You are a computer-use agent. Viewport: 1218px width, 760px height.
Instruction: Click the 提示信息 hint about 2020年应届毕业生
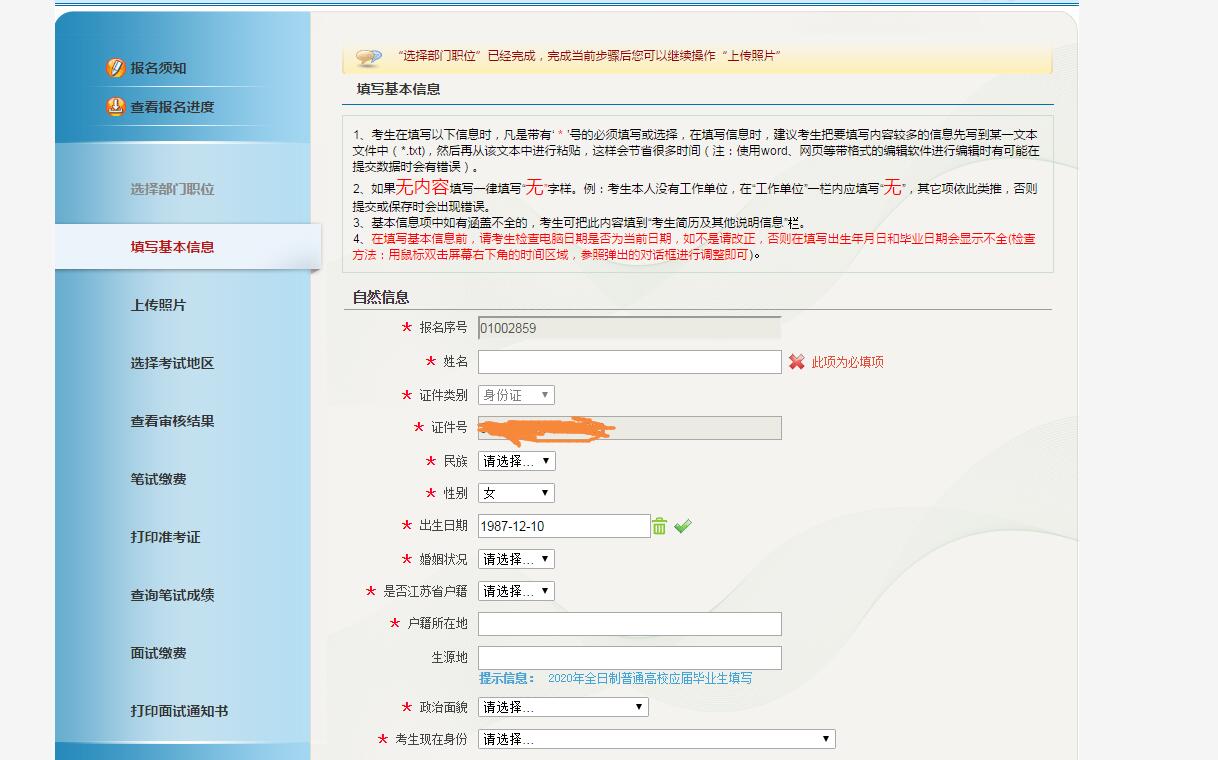click(x=616, y=678)
